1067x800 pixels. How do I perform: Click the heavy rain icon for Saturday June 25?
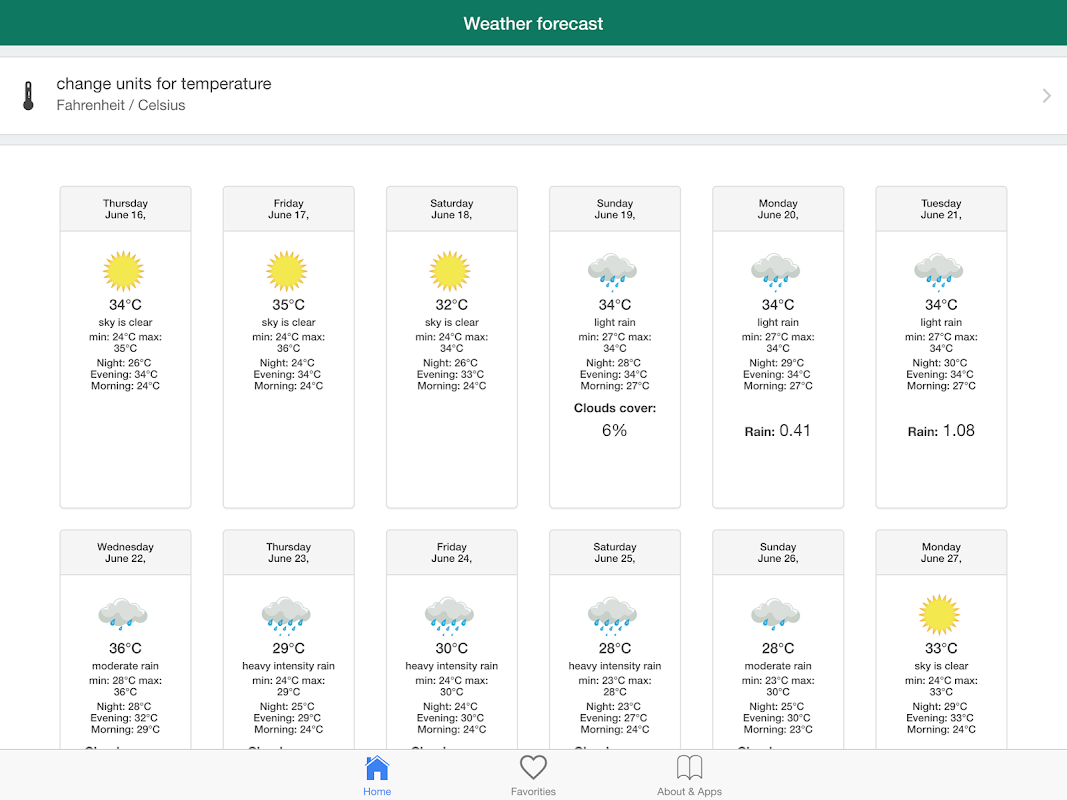612,615
